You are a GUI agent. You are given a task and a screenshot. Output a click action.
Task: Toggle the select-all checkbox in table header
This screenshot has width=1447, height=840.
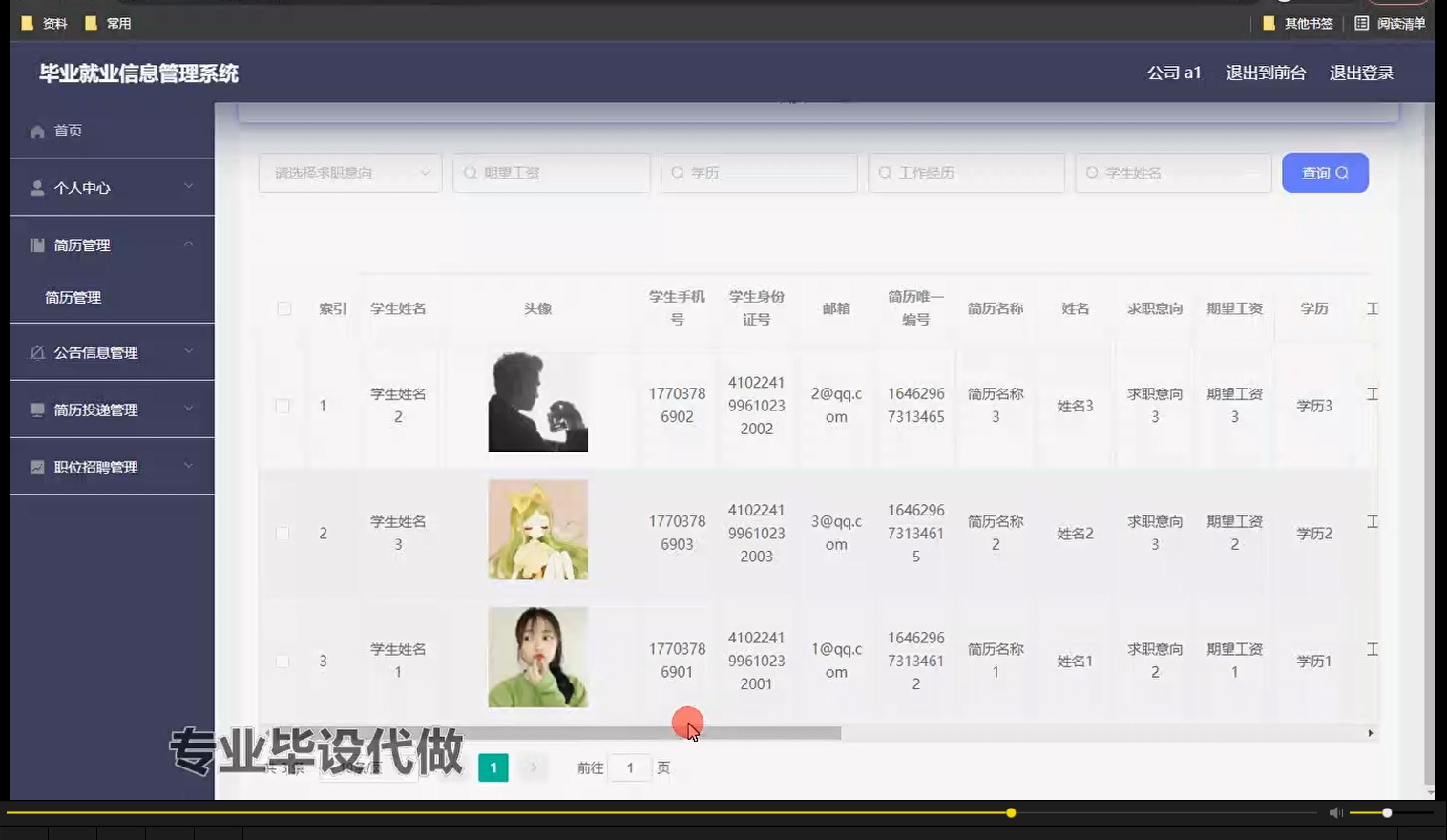coord(283,308)
